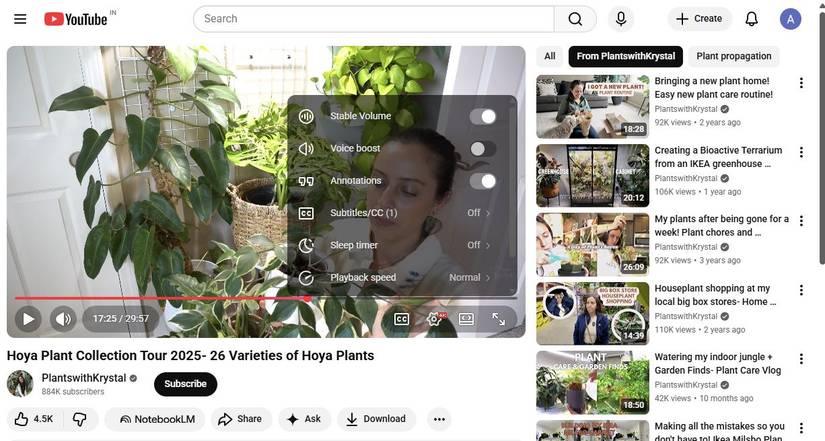The height and width of the screenshot is (441, 825).
Task: Select the Plant propagation chip
Action: 734,56
